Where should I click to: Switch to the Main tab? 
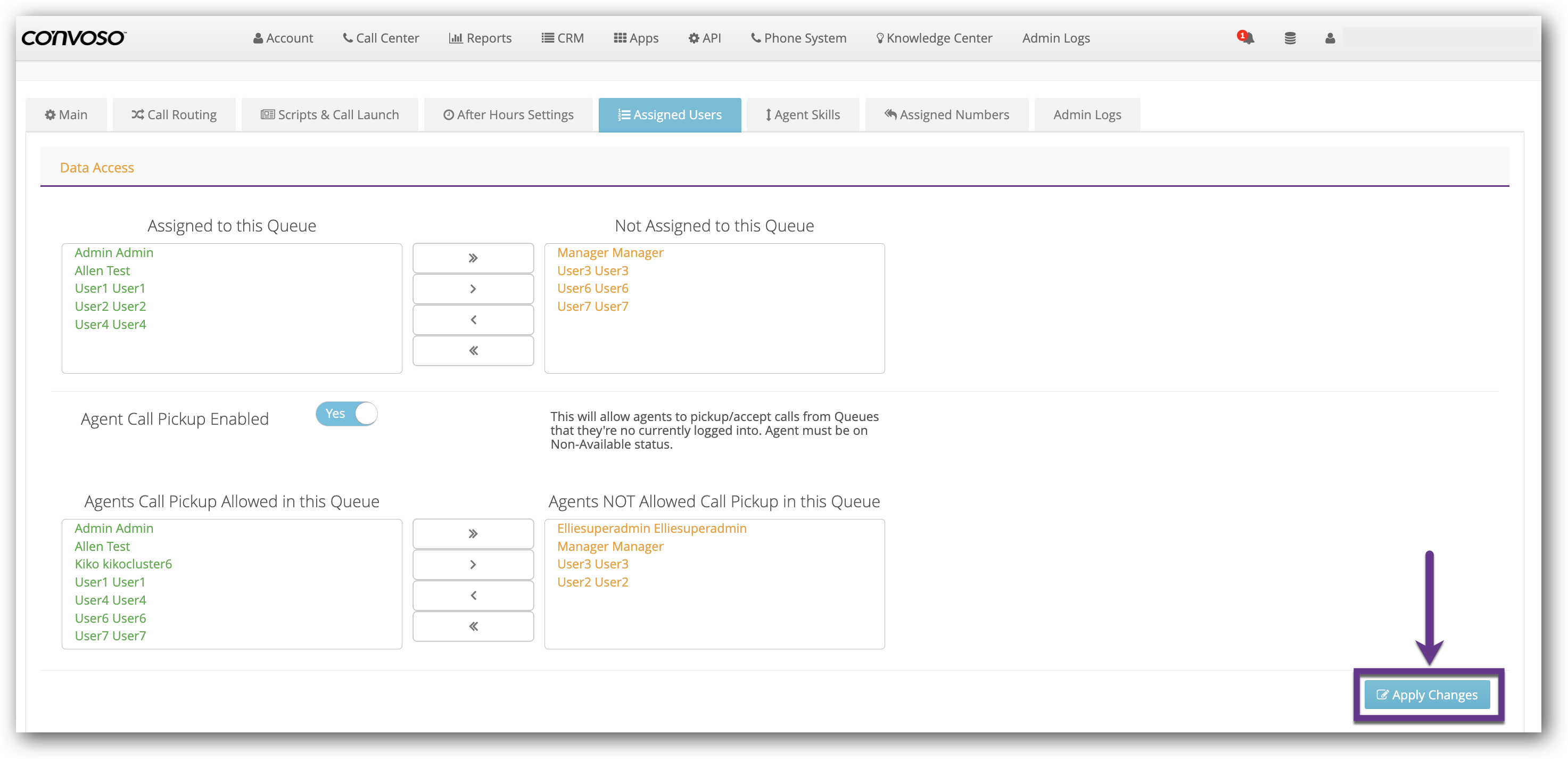point(67,115)
